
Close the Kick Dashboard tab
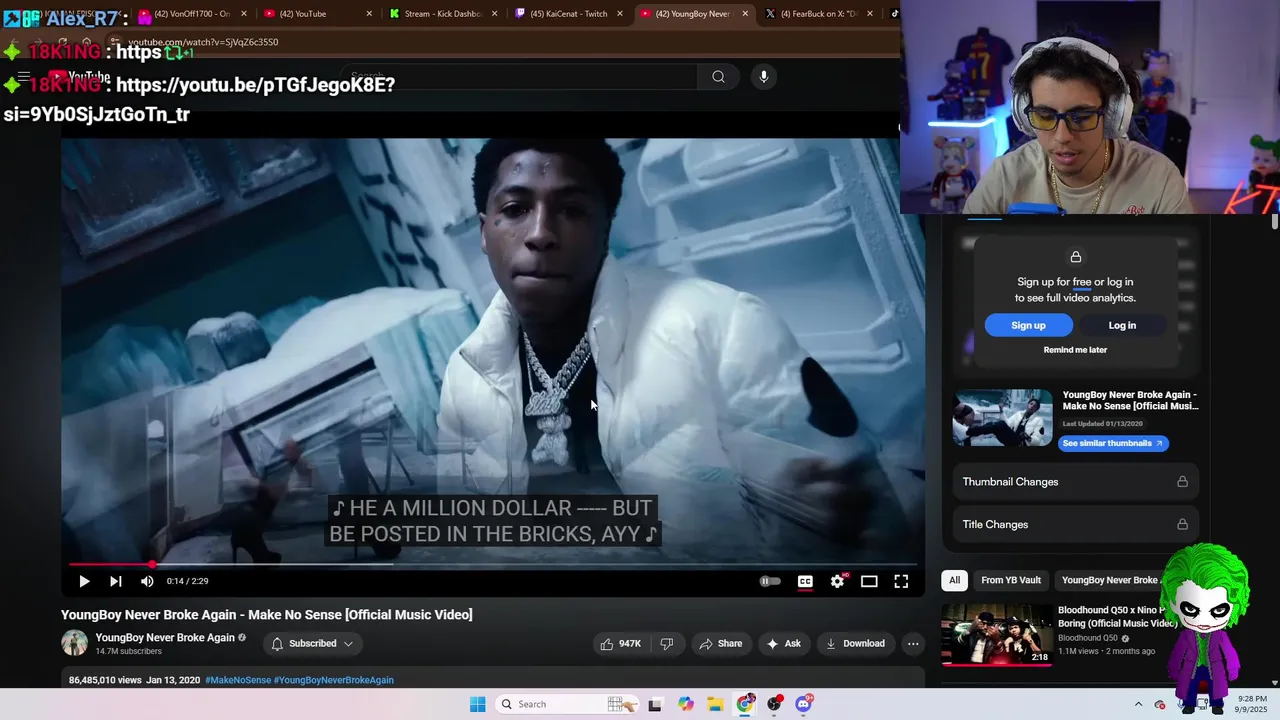495,14
